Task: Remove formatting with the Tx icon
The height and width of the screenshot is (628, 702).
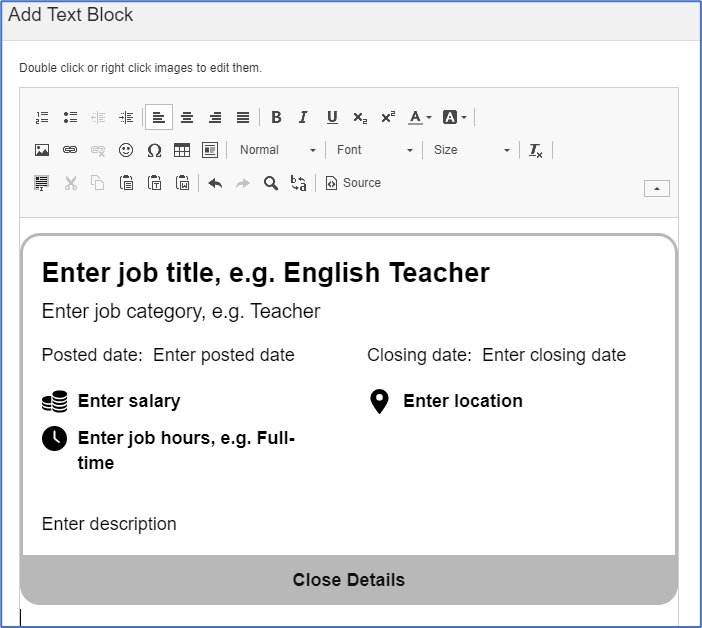Action: pyautogui.click(x=536, y=150)
